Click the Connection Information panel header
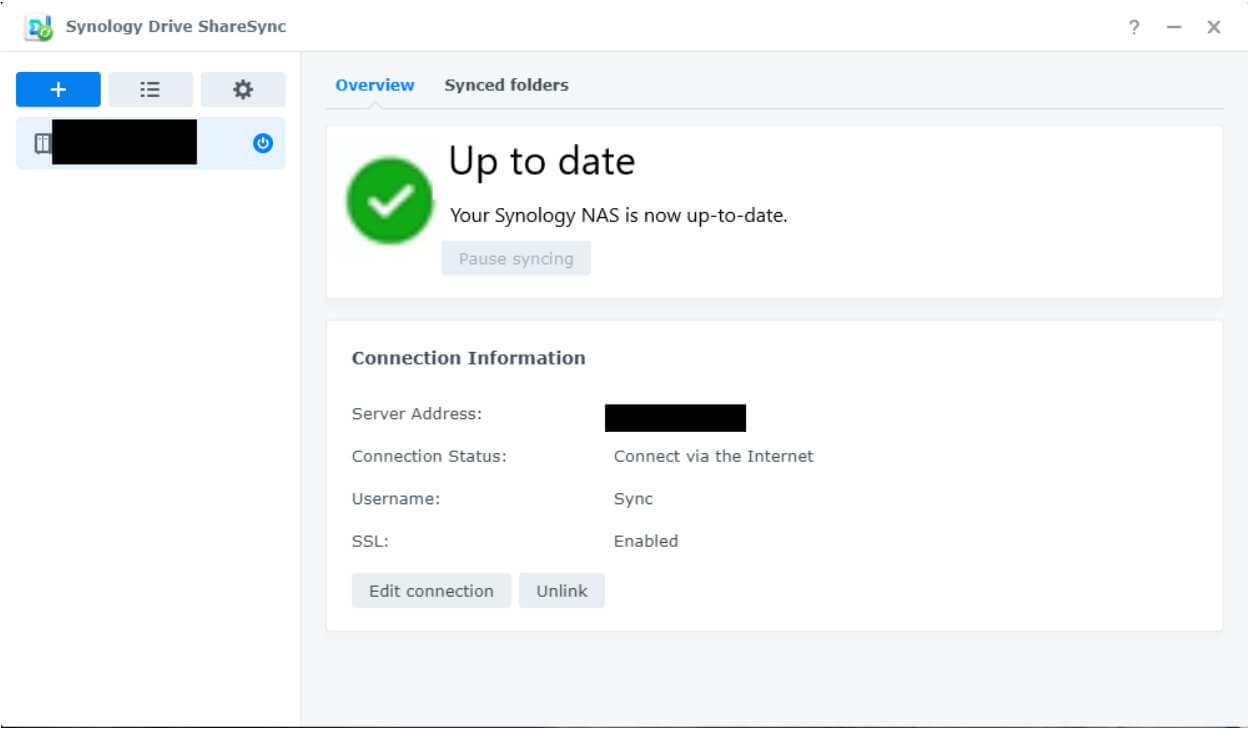The image size is (1248, 729). [468, 357]
